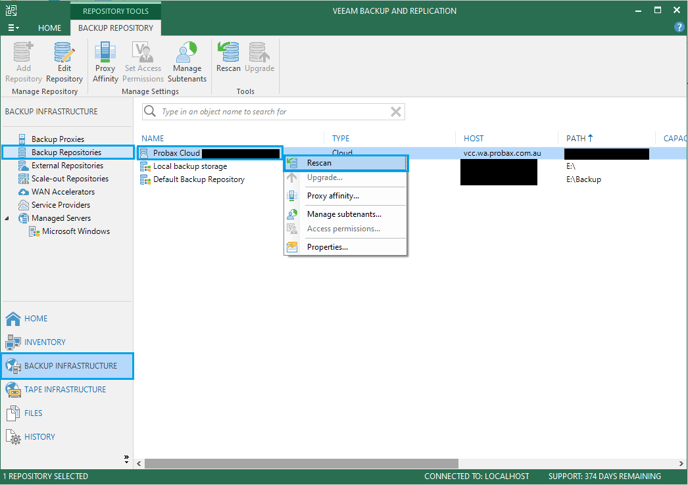
Task: Click host vcc.wa.probax.com.au cell
Action: coord(502,153)
